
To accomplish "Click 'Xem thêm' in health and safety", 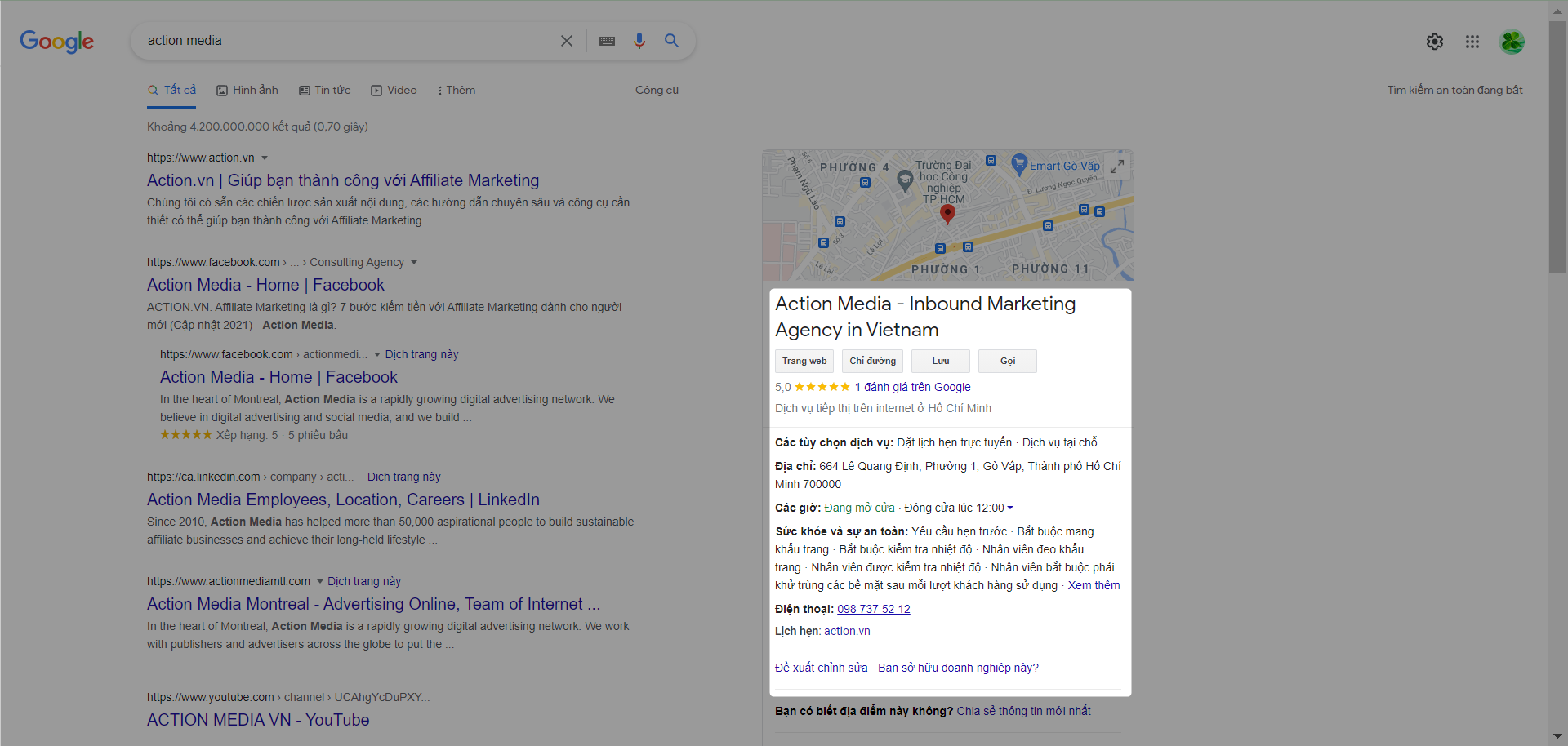I will pos(1094,585).
